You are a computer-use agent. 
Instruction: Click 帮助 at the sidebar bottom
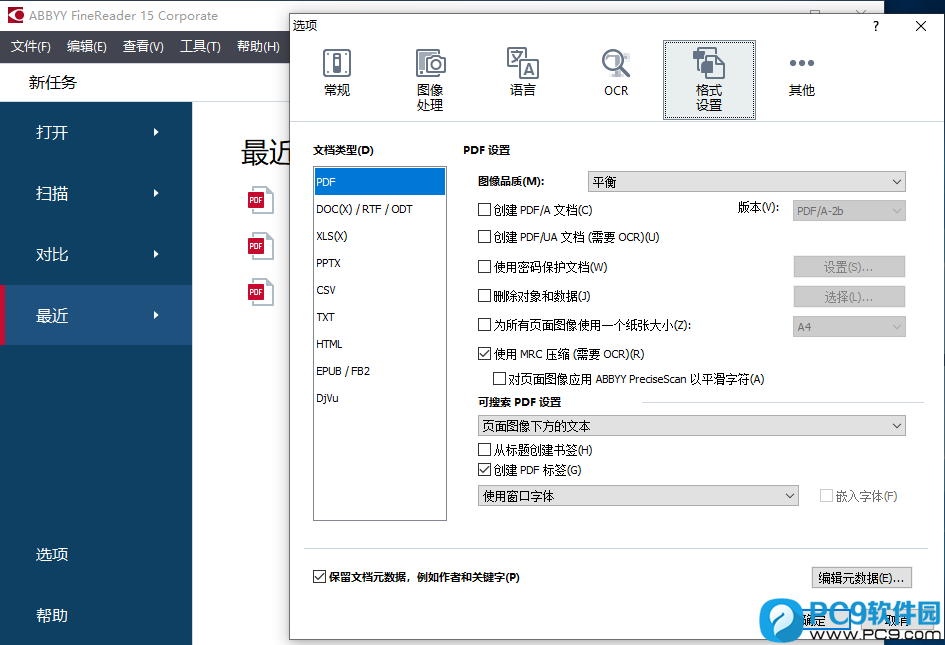point(52,615)
